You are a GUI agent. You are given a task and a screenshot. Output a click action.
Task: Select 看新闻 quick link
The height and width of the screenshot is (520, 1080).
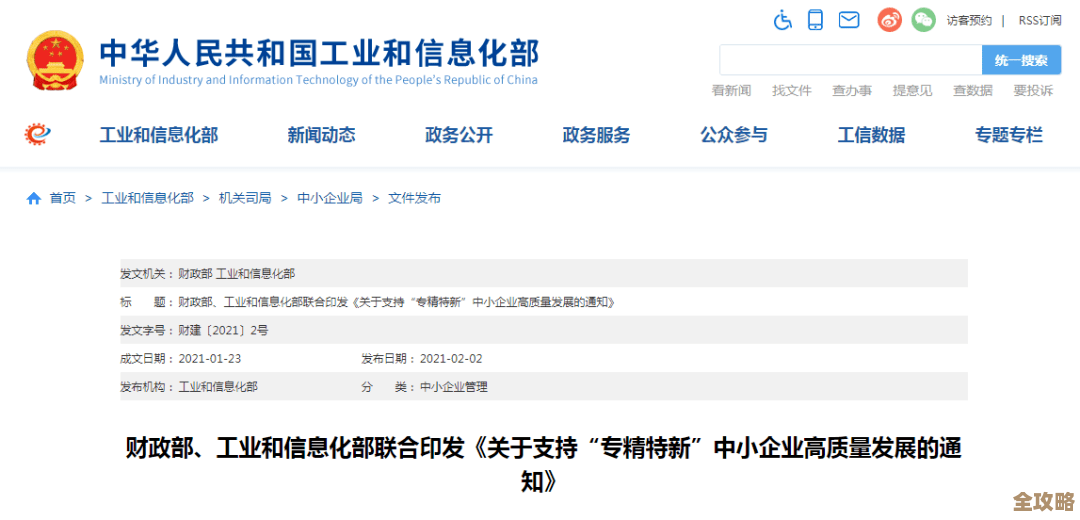click(x=731, y=90)
